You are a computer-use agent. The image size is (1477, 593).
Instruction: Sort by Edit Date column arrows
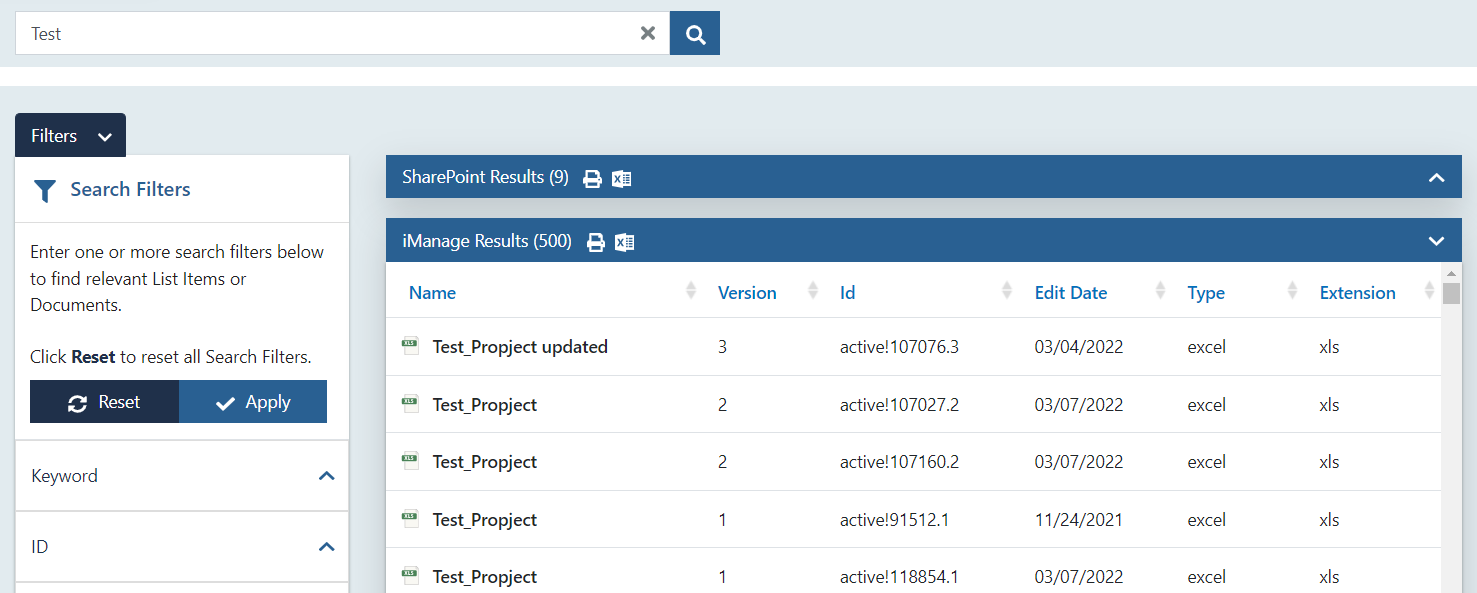1160,291
